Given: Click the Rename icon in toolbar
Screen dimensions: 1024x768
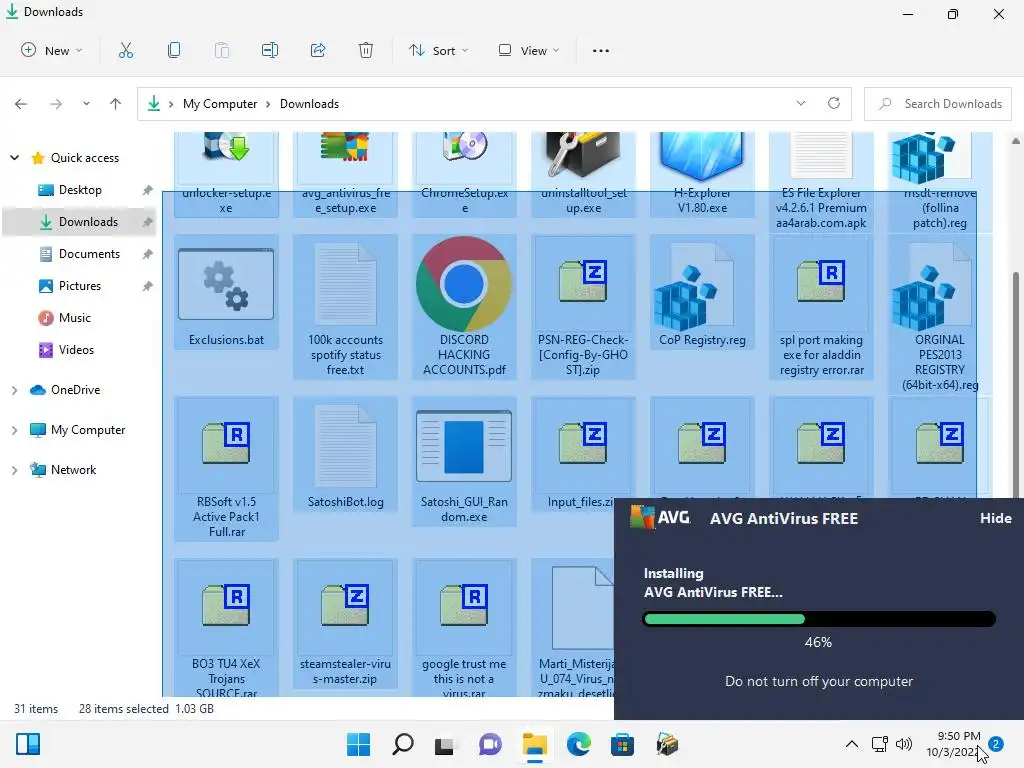Looking at the screenshot, I should tap(270, 50).
